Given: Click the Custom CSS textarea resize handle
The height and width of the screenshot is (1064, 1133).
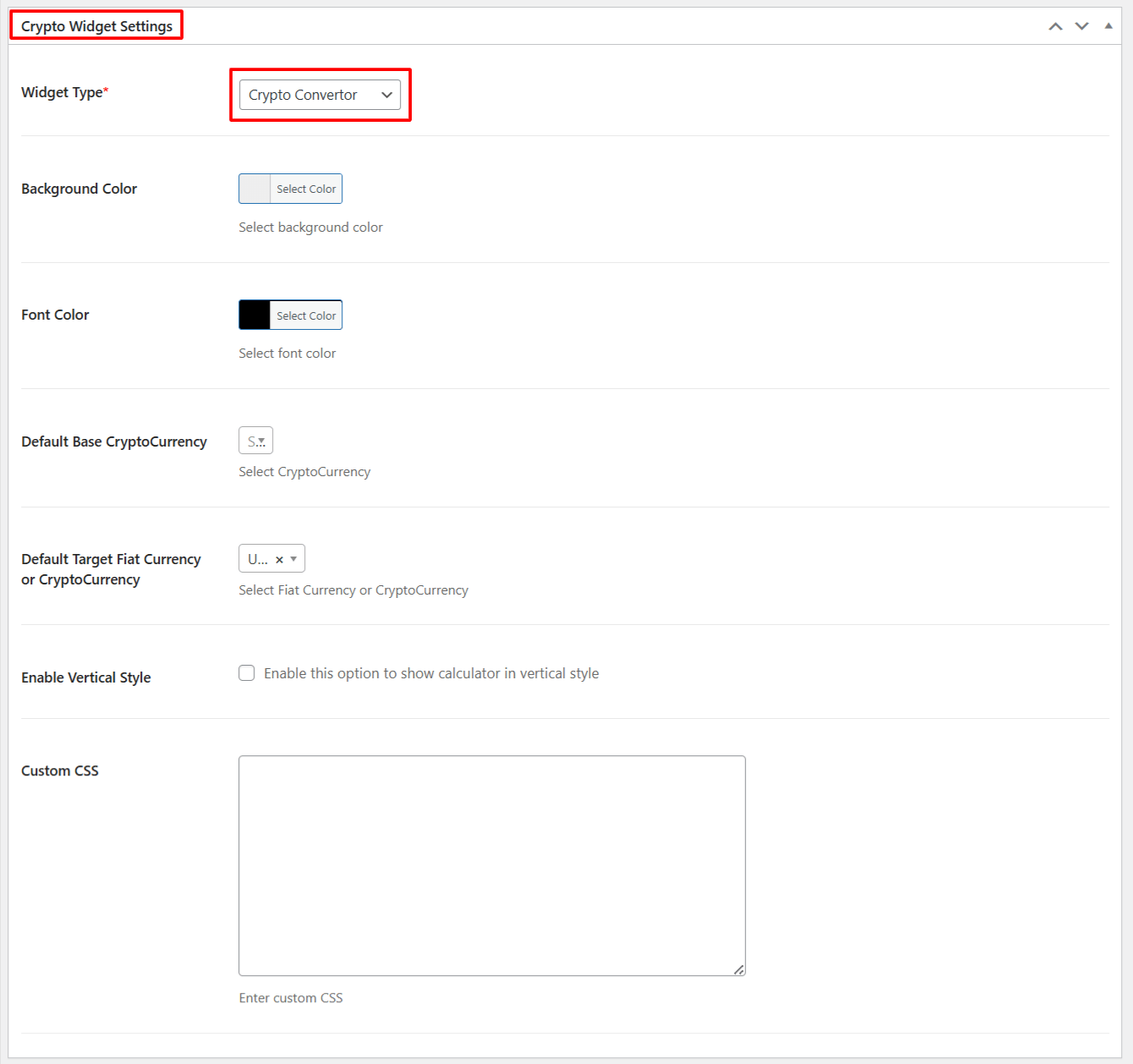Looking at the screenshot, I should coord(739,969).
